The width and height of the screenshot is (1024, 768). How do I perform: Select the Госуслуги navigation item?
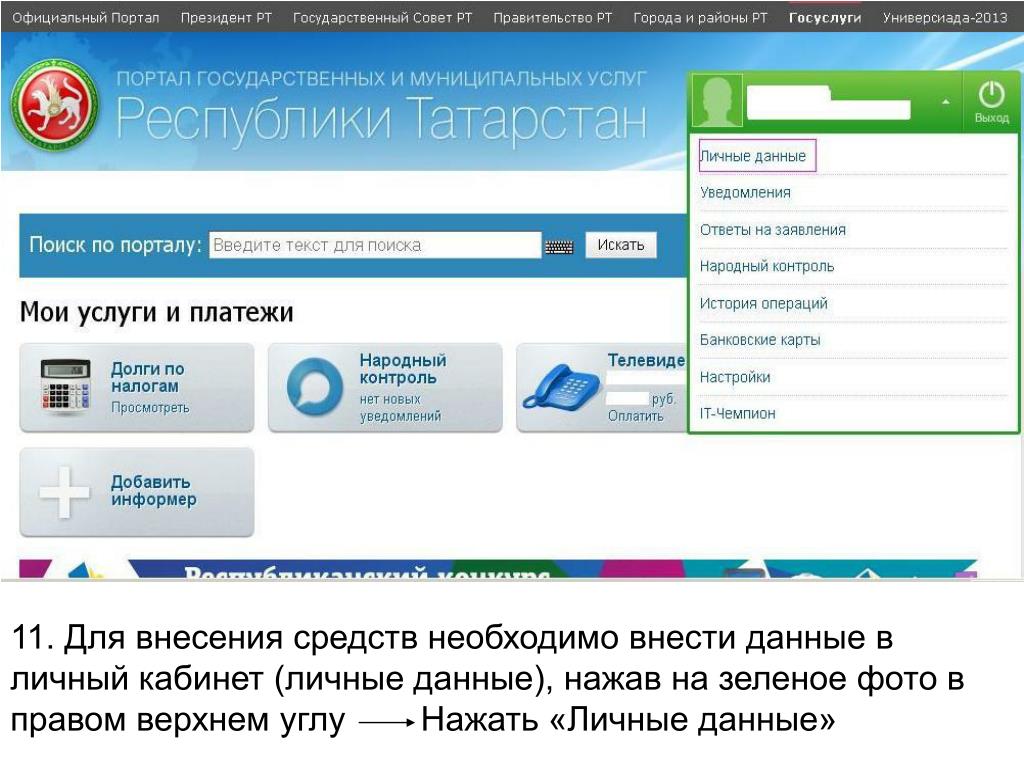(x=825, y=18)
